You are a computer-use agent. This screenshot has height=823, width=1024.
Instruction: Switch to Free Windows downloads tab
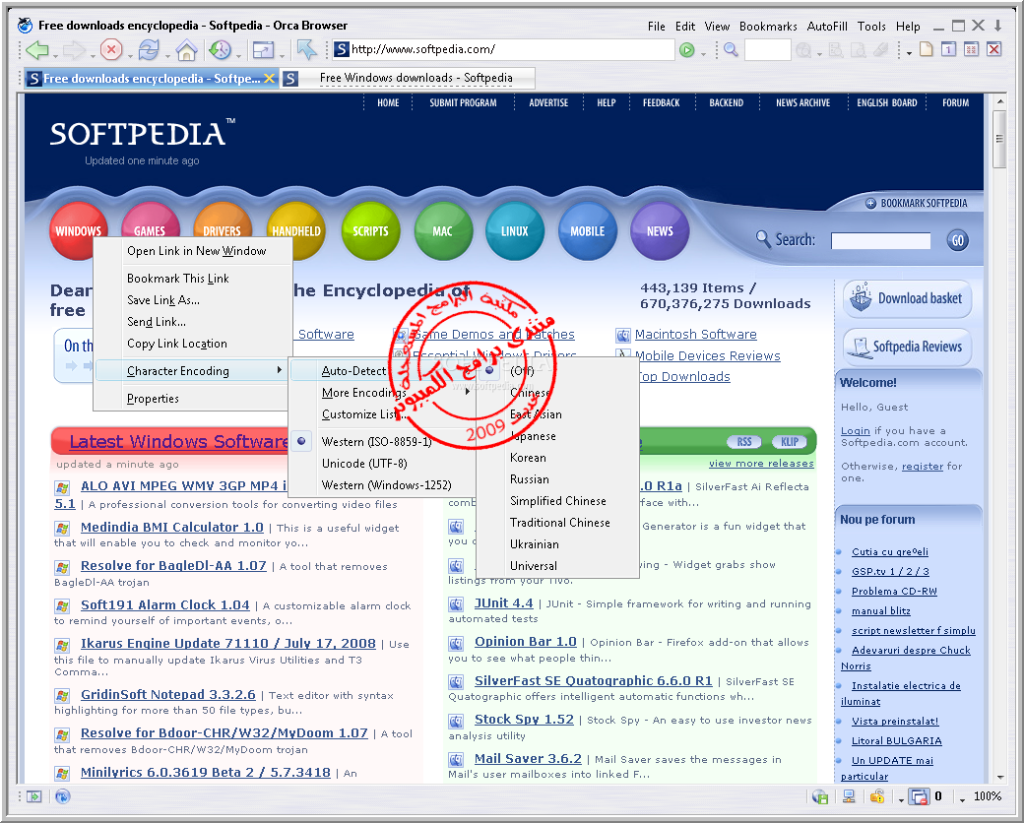tap(409, 78)
